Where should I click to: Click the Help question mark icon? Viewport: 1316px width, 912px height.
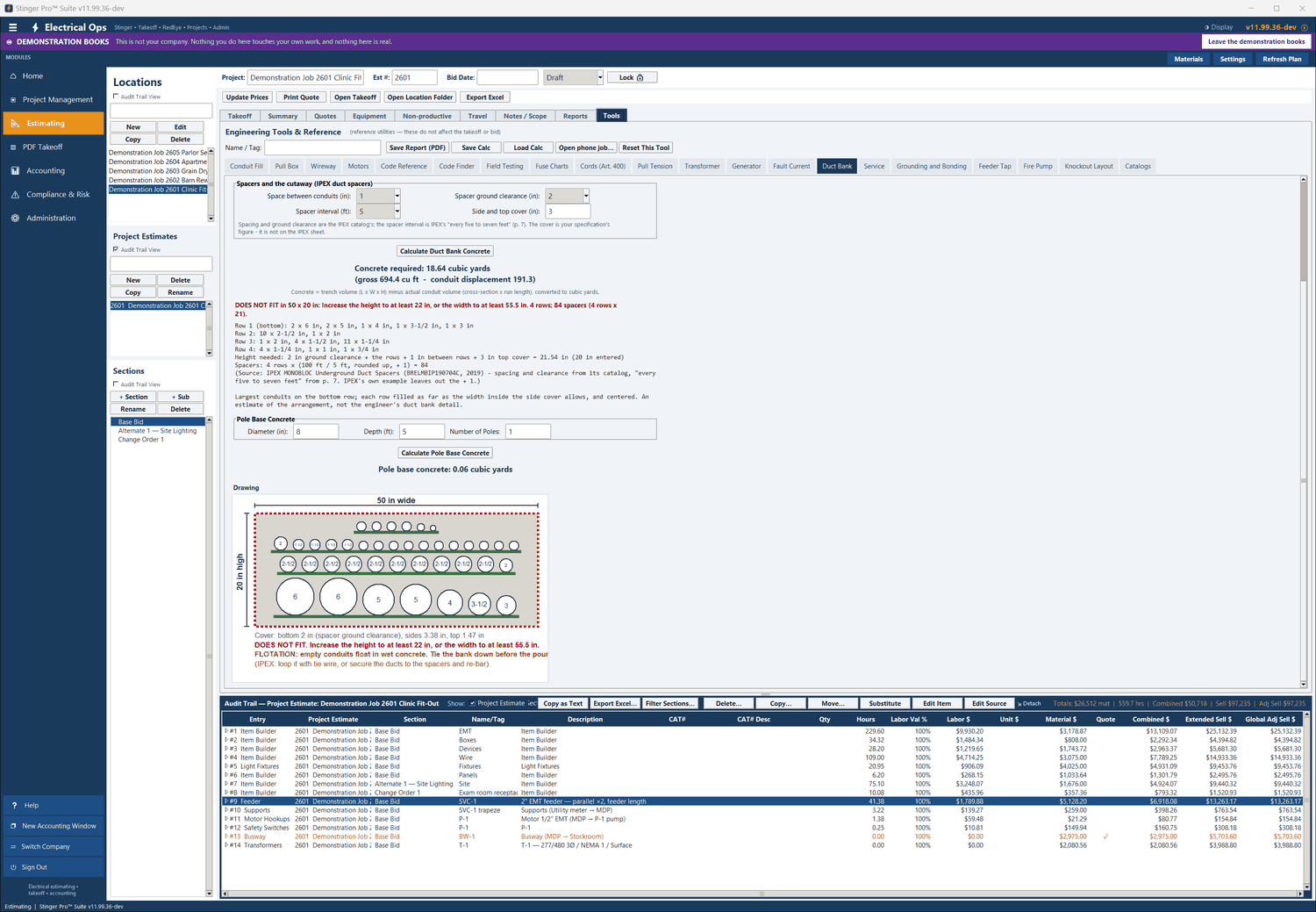click(14, 805)
